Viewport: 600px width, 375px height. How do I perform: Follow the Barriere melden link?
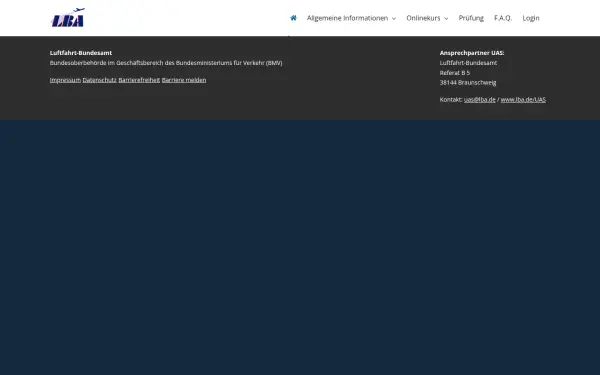184,80
